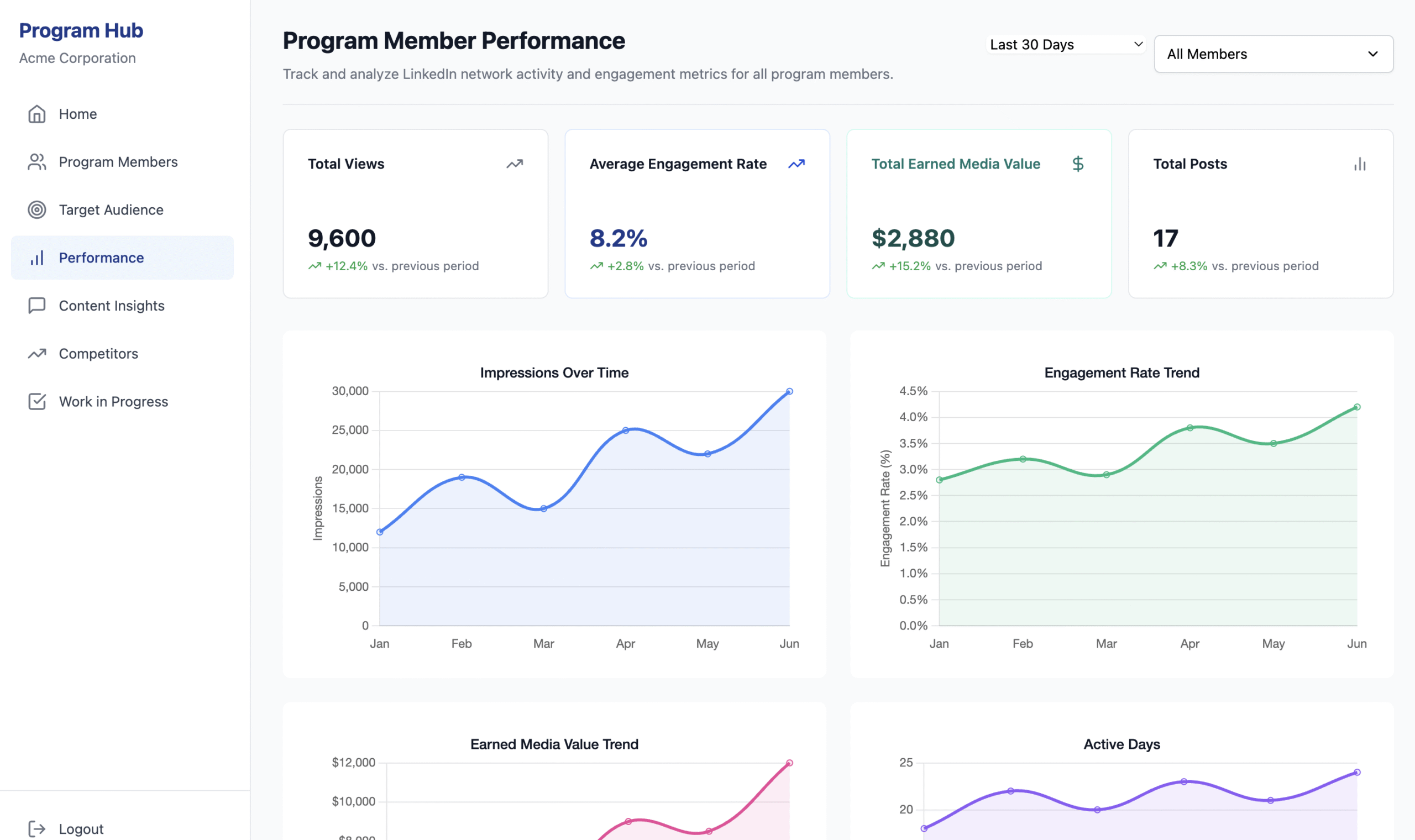Click the Feb data point on Impressions chart
This screenshot has height=840, width=1415.
(x=462, y=477)
